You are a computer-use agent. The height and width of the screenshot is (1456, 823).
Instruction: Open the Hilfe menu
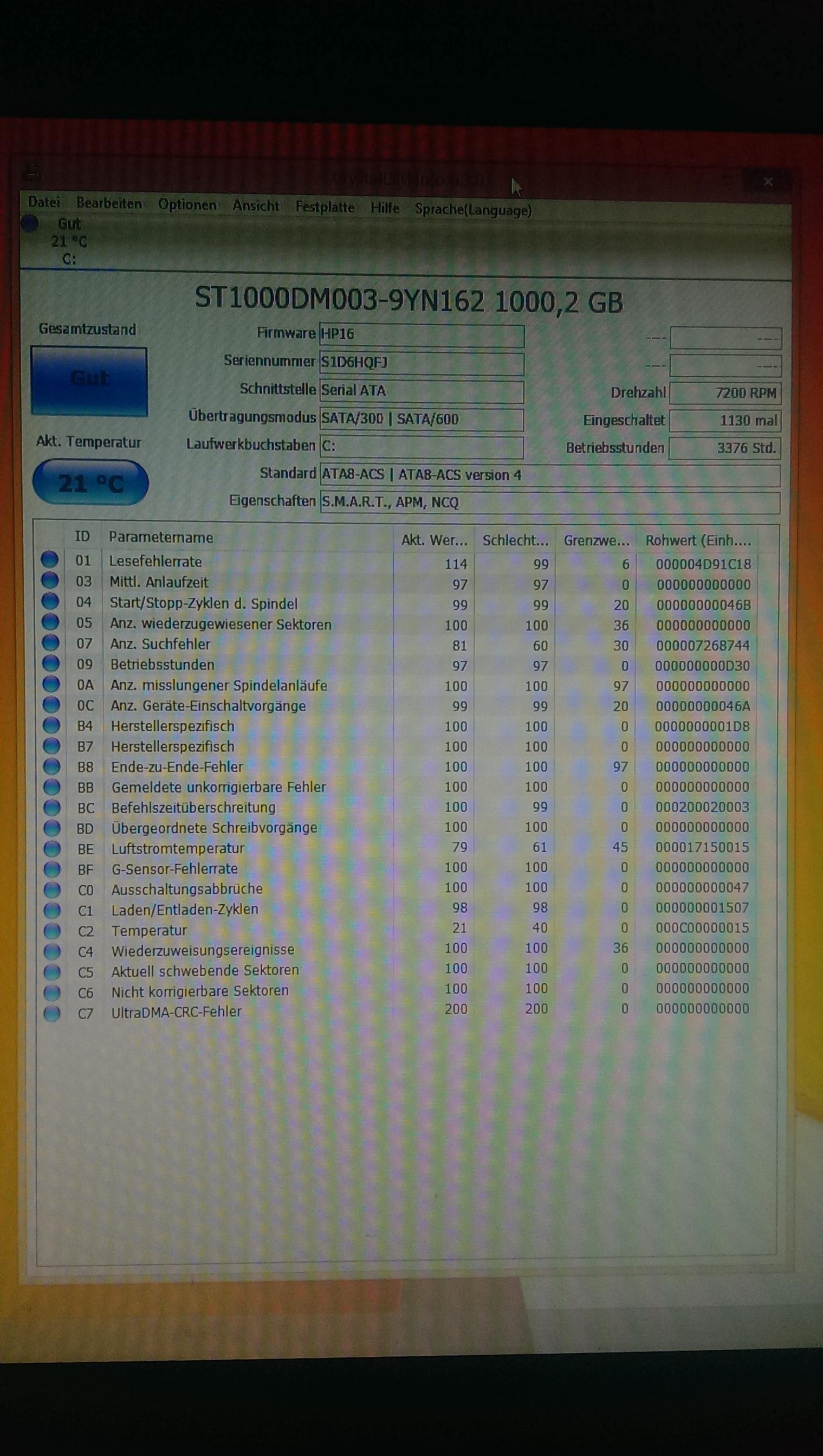click(385, 208)
